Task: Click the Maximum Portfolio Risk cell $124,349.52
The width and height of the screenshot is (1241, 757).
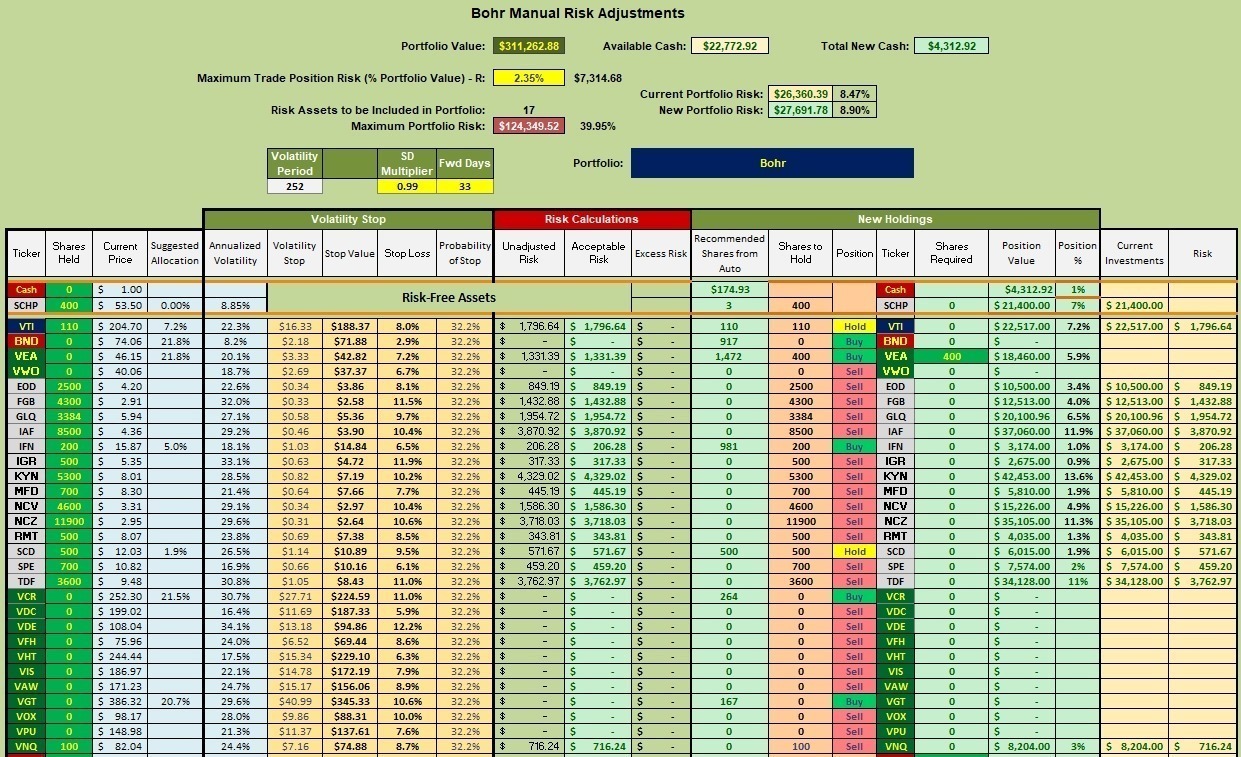Action: [527, 126]
